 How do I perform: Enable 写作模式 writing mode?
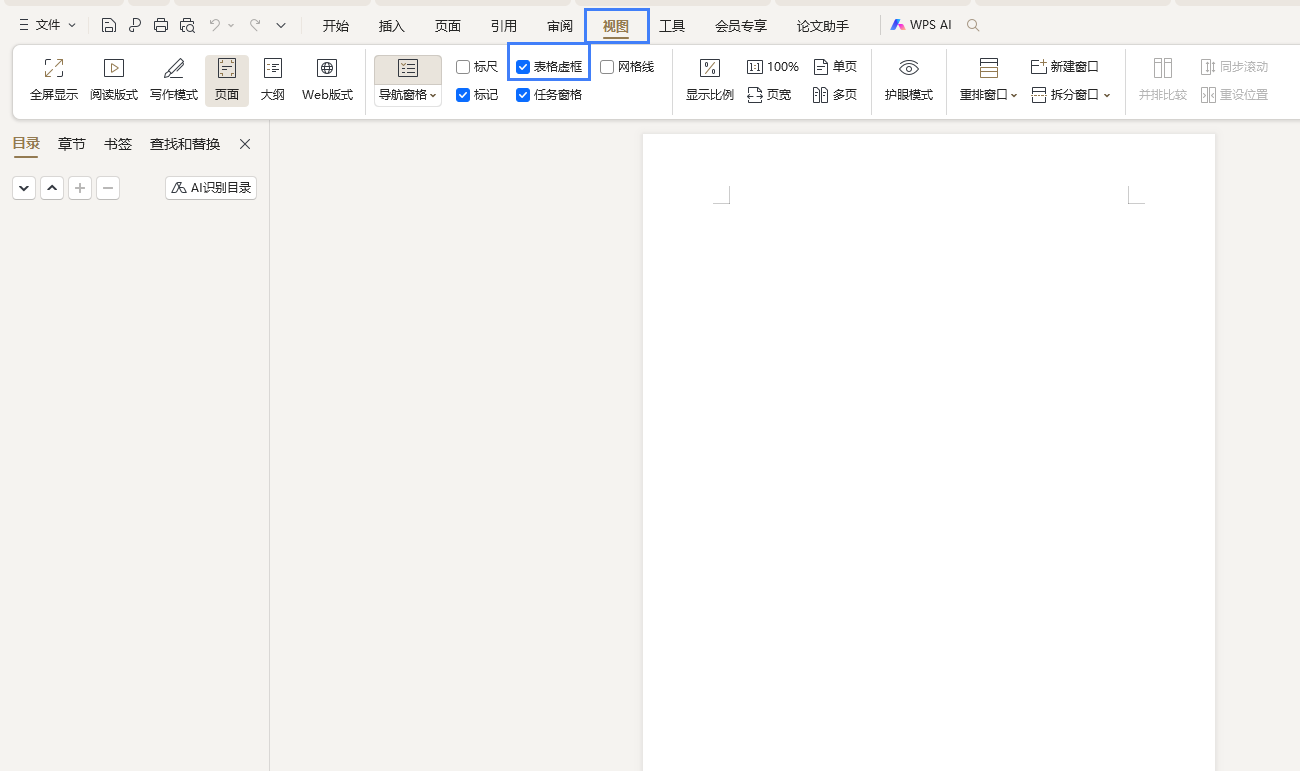[174, 80]
